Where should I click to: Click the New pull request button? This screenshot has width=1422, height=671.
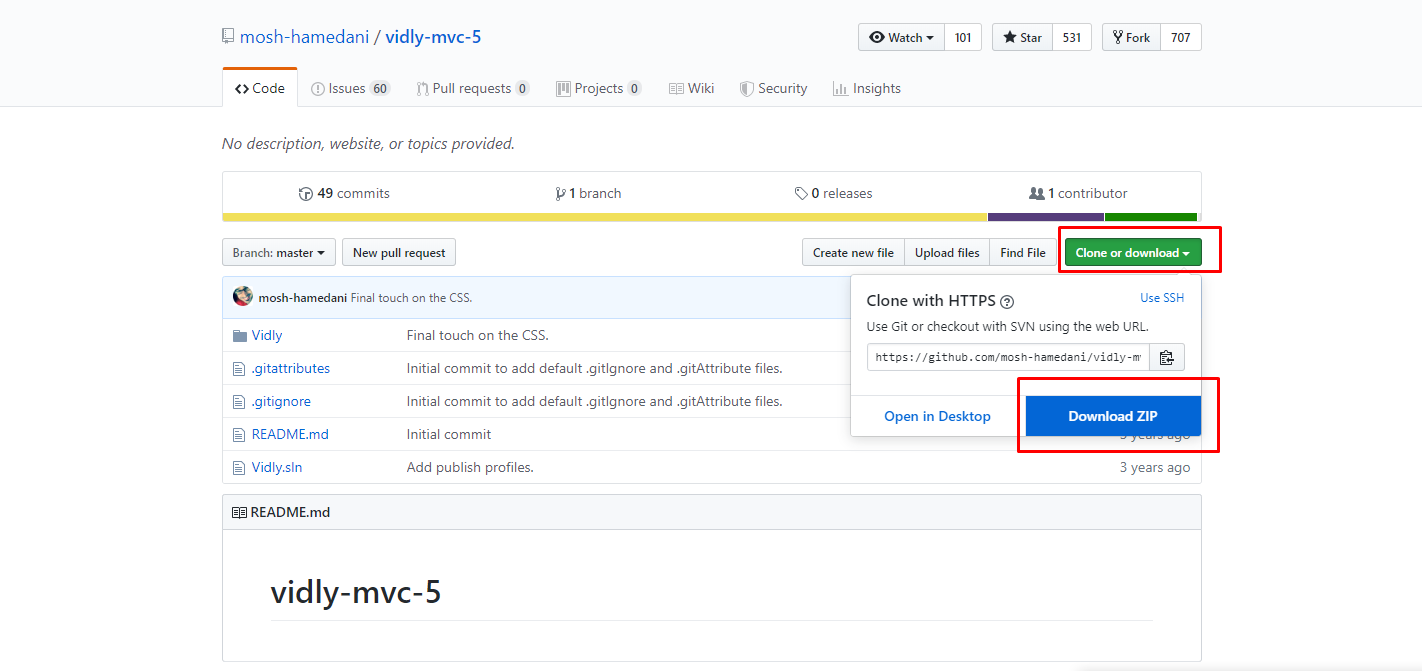point(399,253)
